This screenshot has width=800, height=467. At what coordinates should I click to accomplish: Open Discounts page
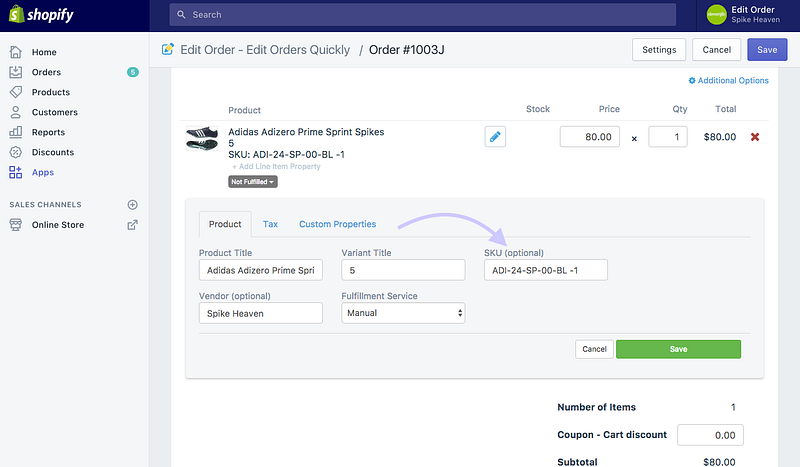coord(53,152)
